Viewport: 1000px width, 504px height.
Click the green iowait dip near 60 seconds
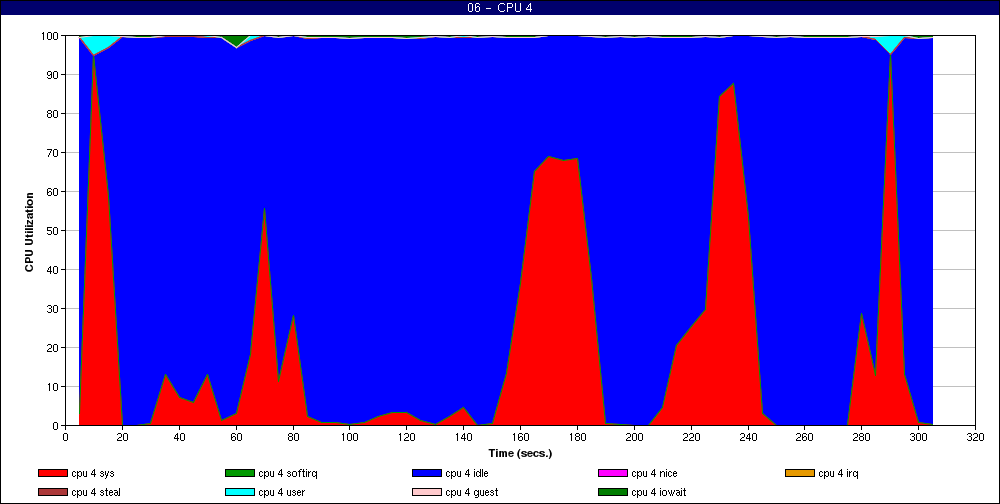click(237, 41)
